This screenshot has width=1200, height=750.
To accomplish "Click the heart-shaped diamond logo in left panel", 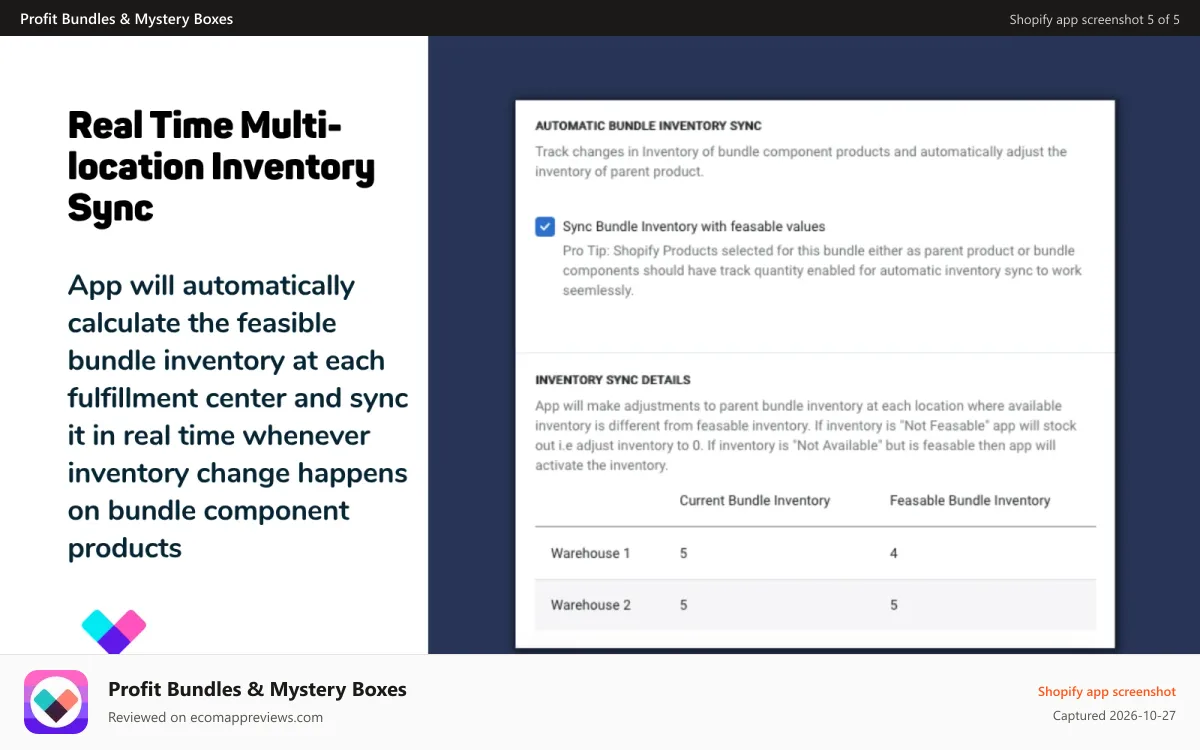I will point(114,632).
